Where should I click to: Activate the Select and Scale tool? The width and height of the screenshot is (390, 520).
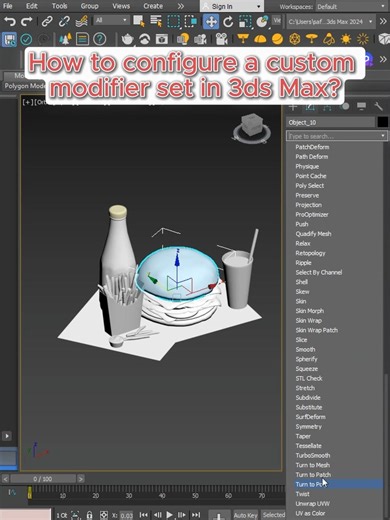(x=245, y=22)
